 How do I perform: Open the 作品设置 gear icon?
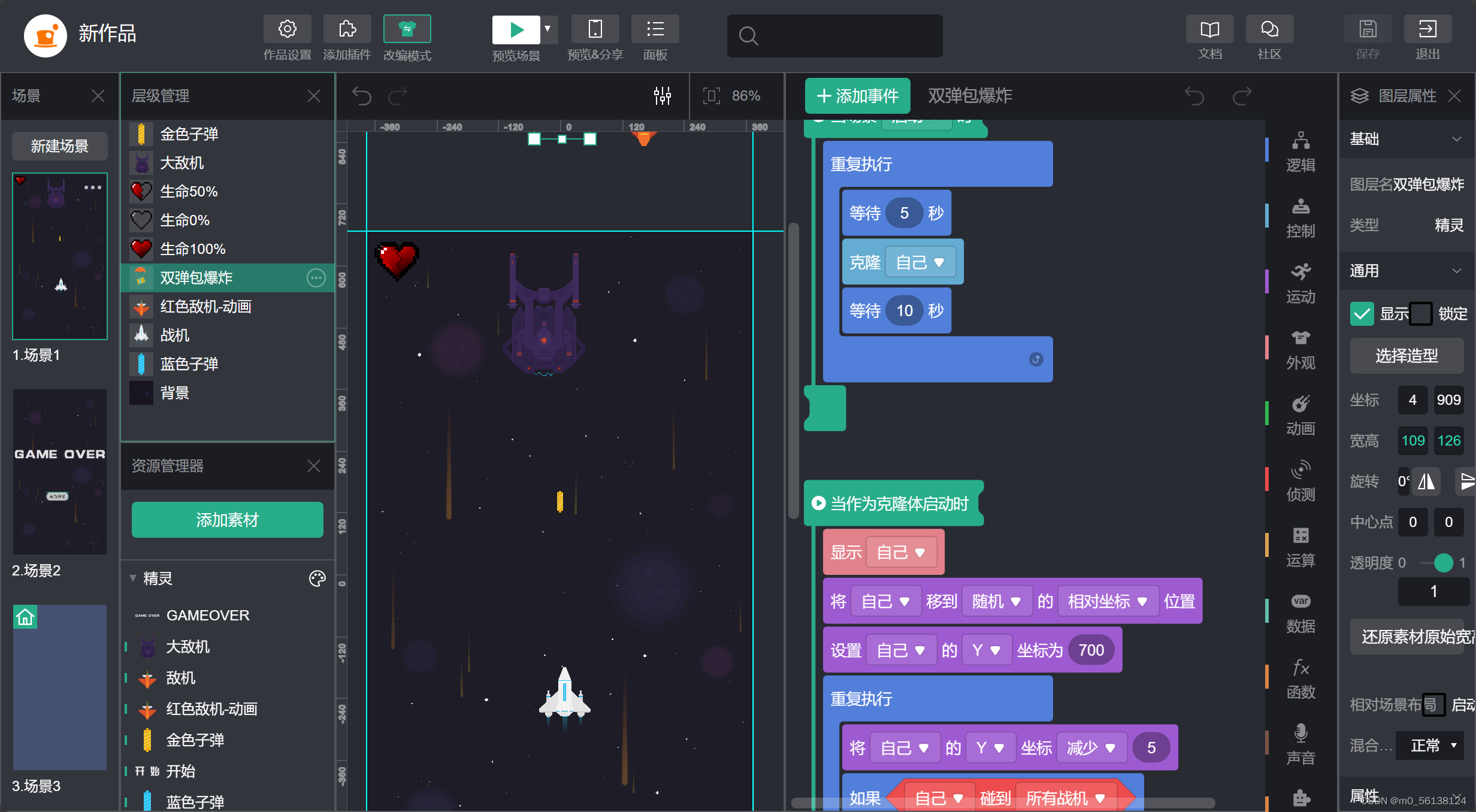click(287, 29)
